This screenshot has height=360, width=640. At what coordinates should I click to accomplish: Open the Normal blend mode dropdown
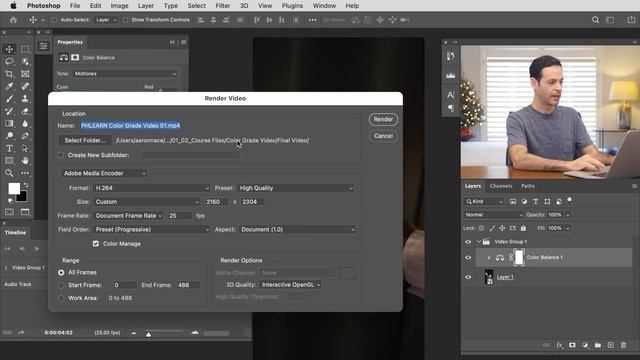[493, 215]
